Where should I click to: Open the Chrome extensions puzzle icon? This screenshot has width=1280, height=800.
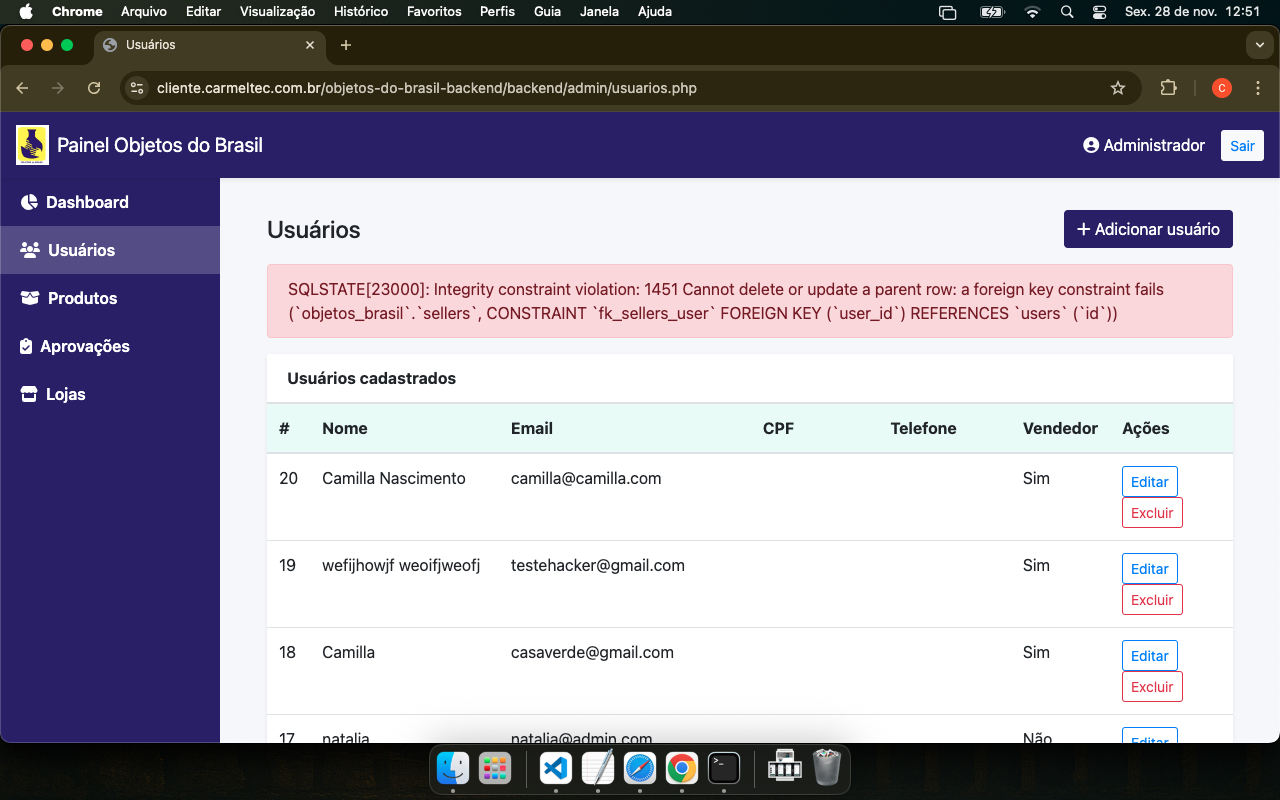coord(1168,88)
